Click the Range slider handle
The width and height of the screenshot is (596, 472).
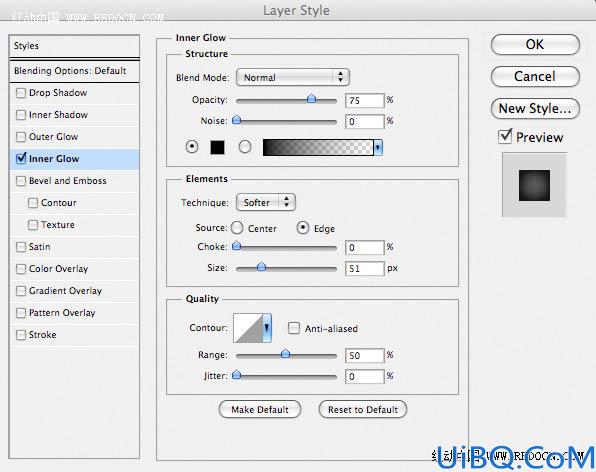click(x=285, y=354)
